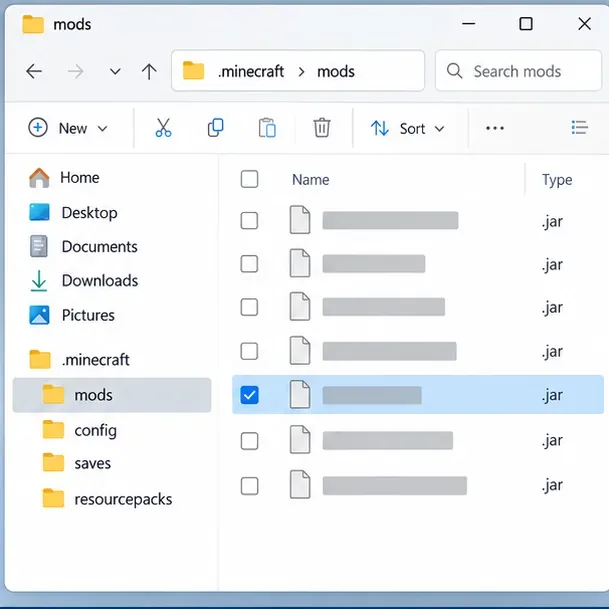Click the Copy icon

(216, 128)
